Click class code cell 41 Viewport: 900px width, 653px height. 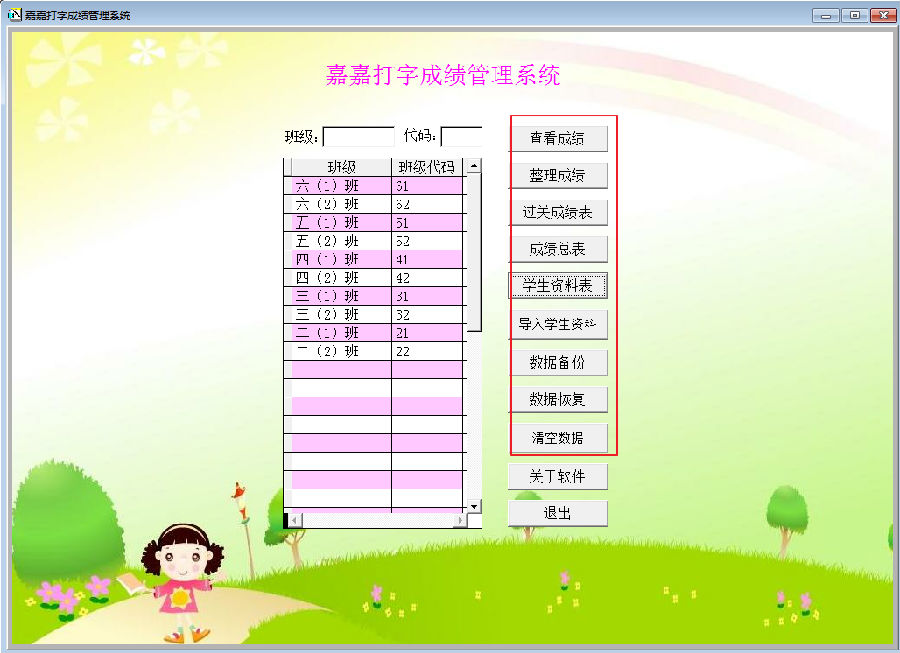pos(427,259)
